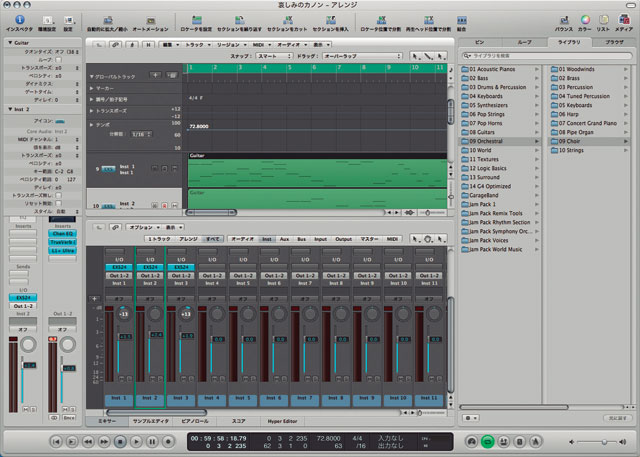Open the Track (トラック) local menu
640x457 pixels.
point(197,44)
